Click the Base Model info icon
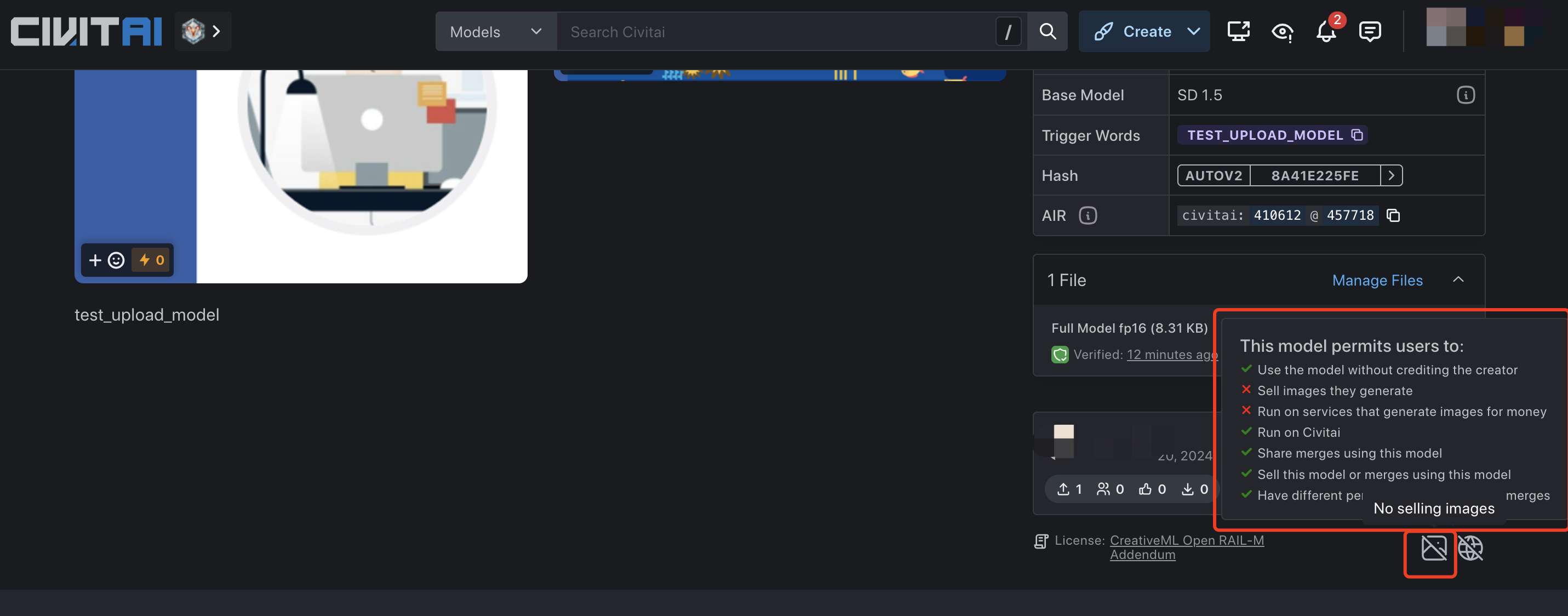This screenshot has height=616, width=1568. click(x=1465, y=95)
